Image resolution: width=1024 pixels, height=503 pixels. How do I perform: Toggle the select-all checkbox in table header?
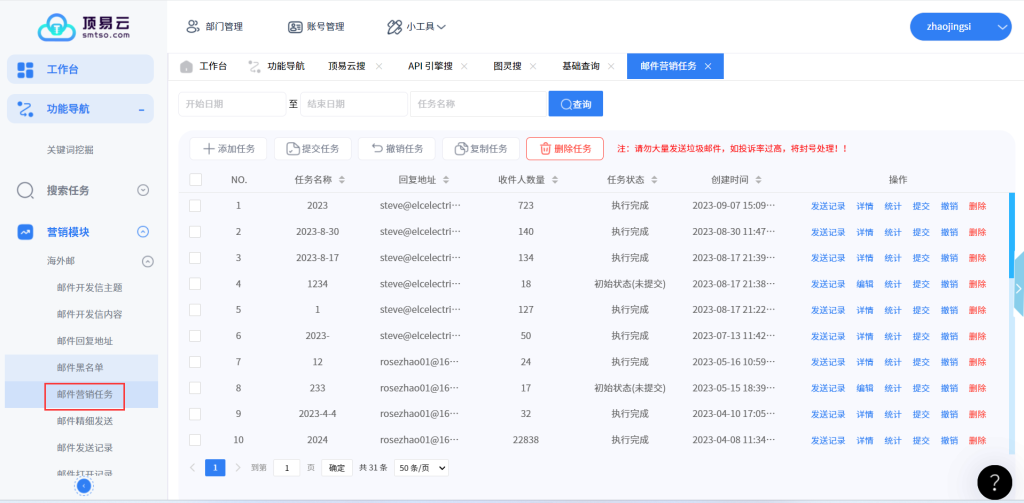(195, 180)
